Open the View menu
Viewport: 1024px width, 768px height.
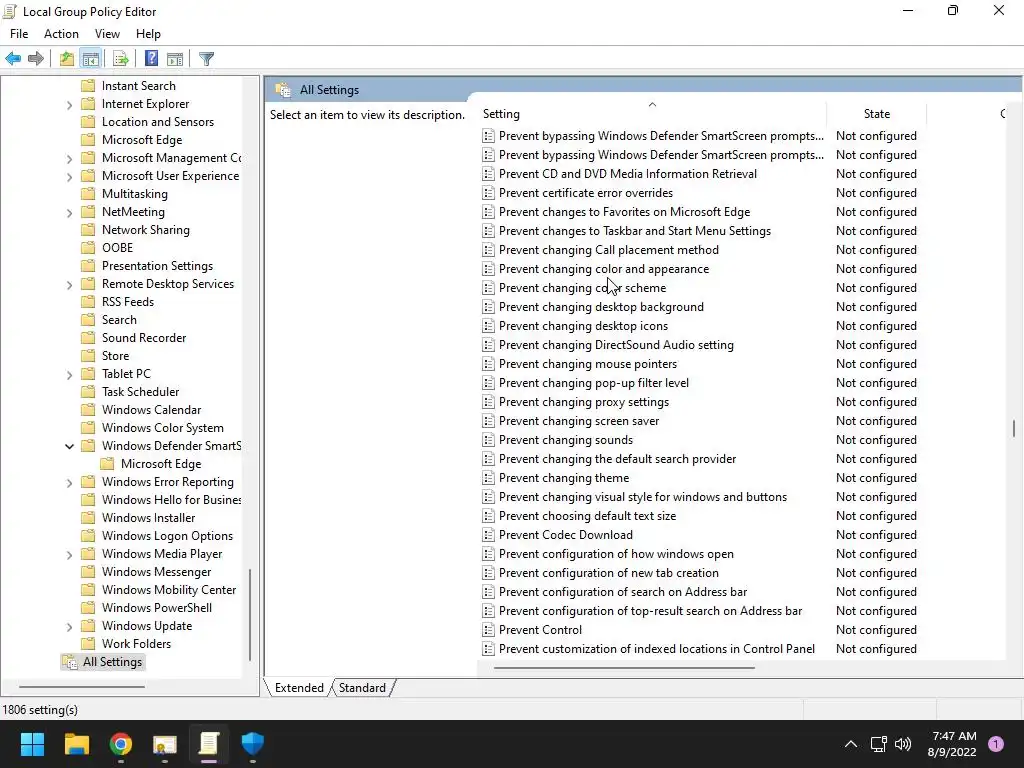(107, 34)
